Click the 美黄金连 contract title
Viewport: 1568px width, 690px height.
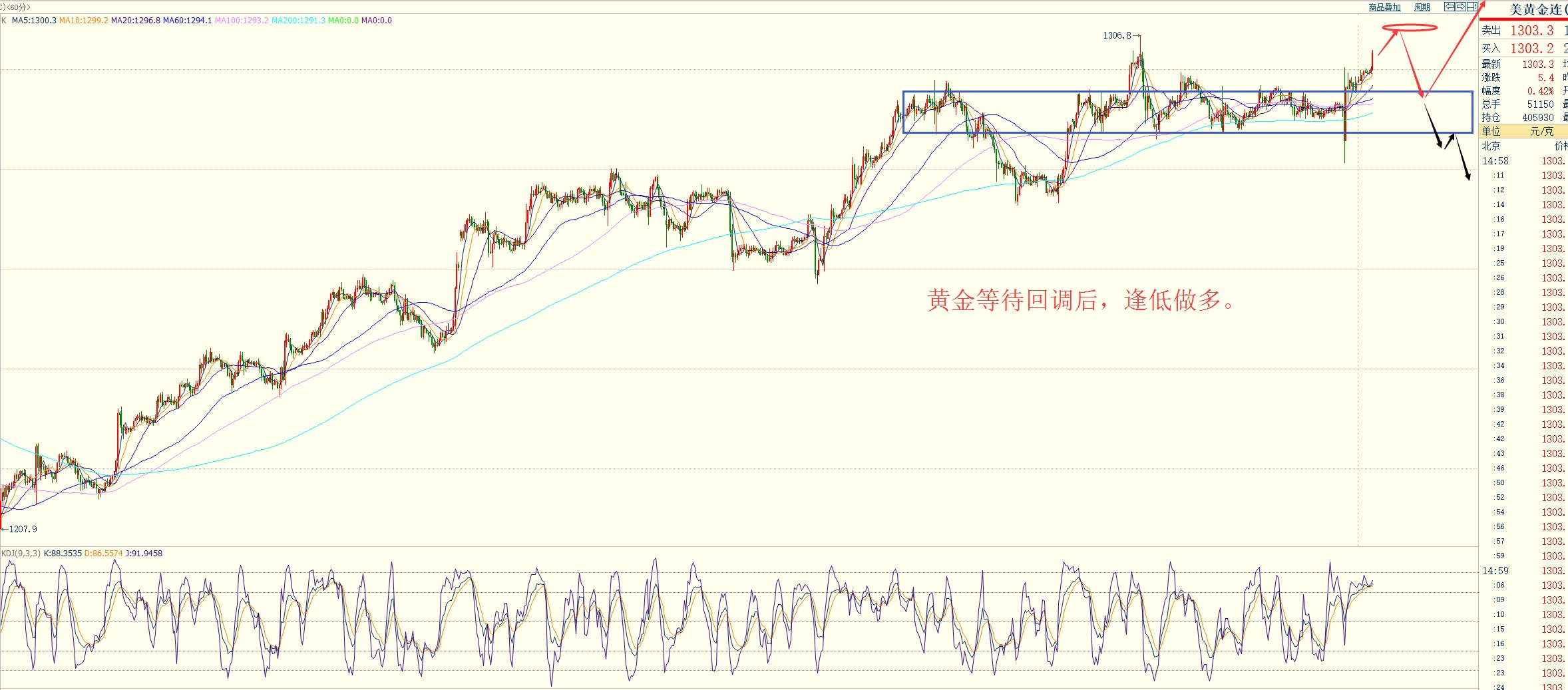click(1536, 9)
